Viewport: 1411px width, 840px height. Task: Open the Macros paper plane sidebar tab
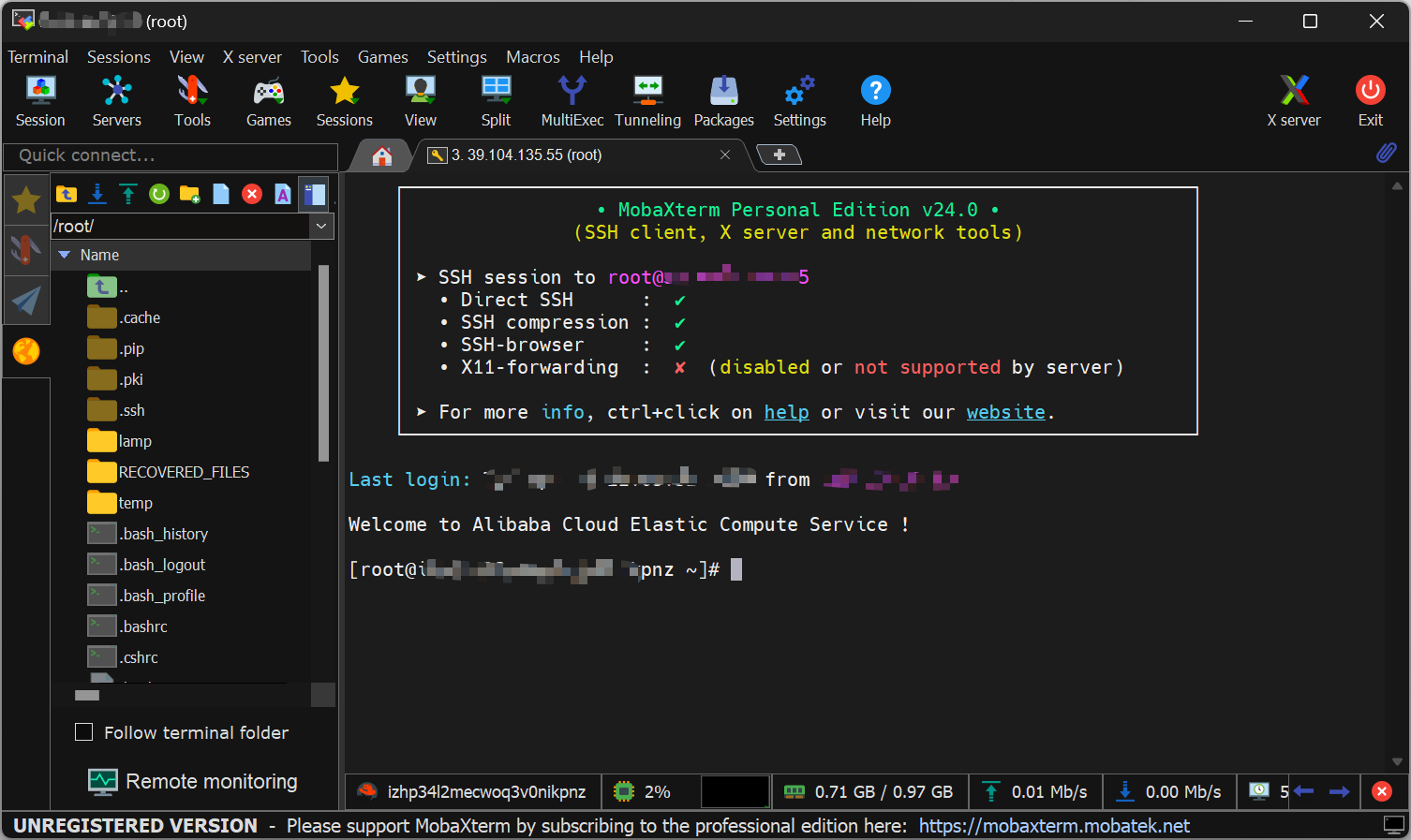click(x=26, y=300)
